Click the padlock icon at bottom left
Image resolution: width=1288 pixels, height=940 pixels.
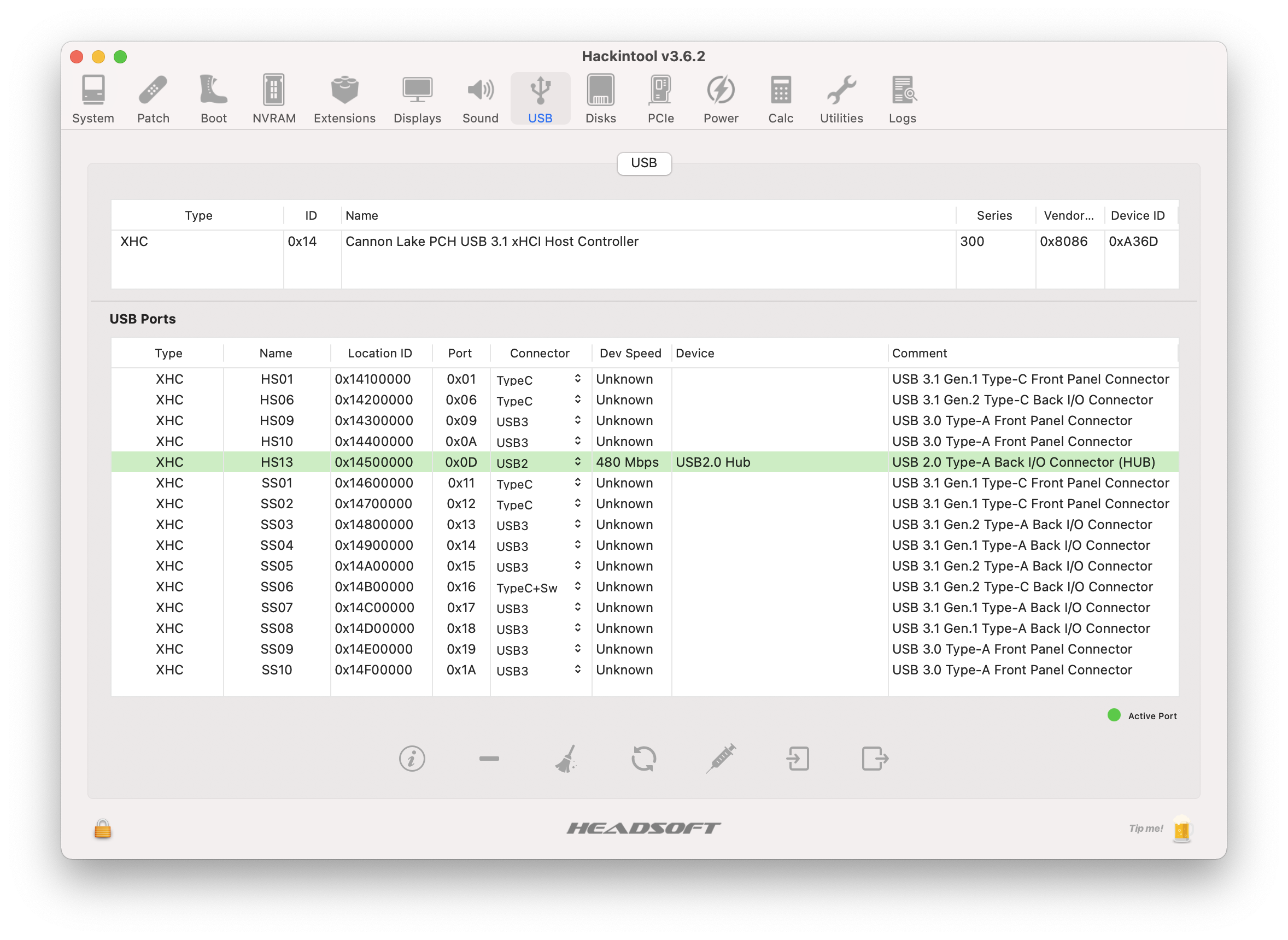coord(102,829)
